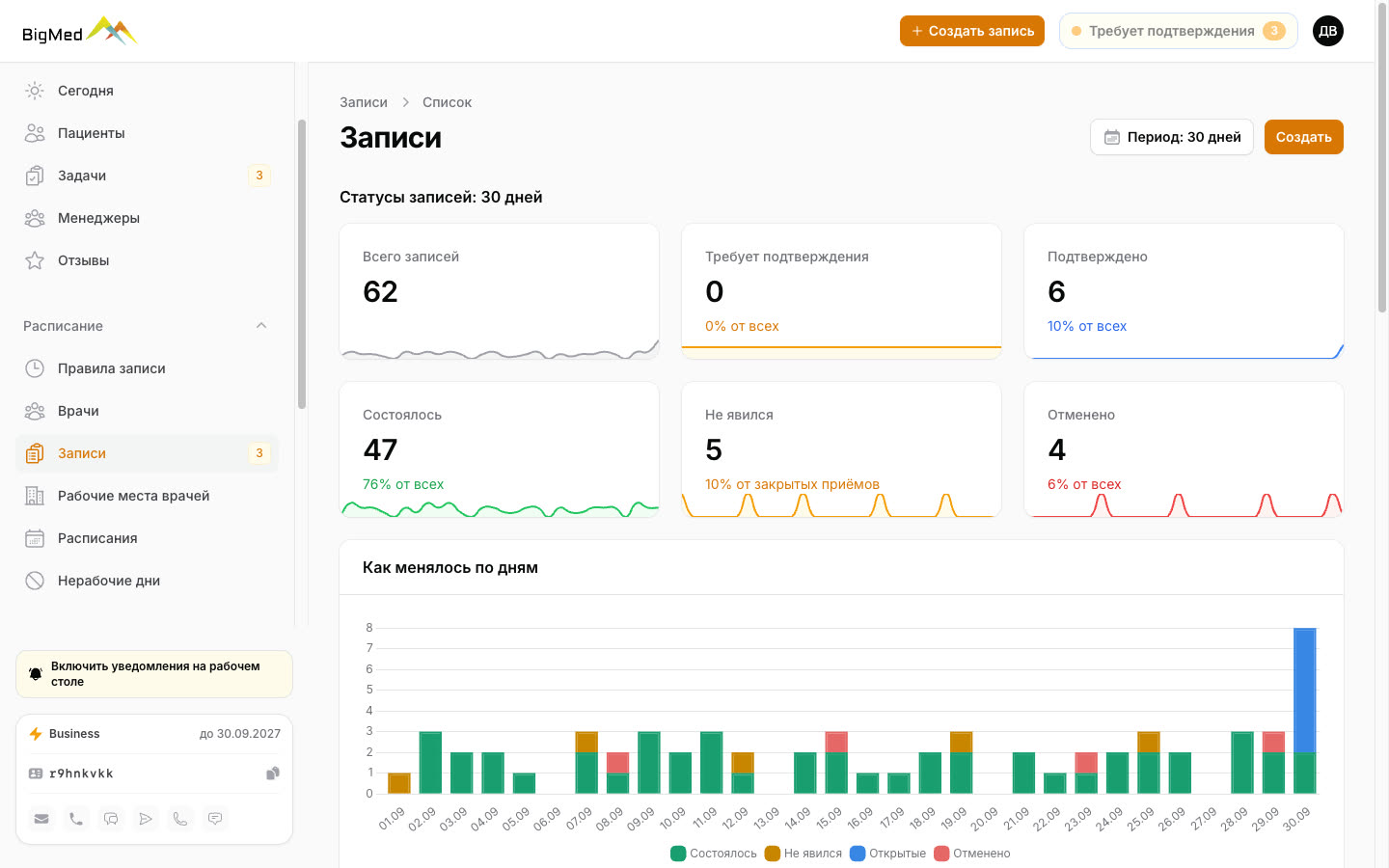Click the Записи breadcrumb link
The height and width of the screenshot is (868, 1389).
click(364, 102)
